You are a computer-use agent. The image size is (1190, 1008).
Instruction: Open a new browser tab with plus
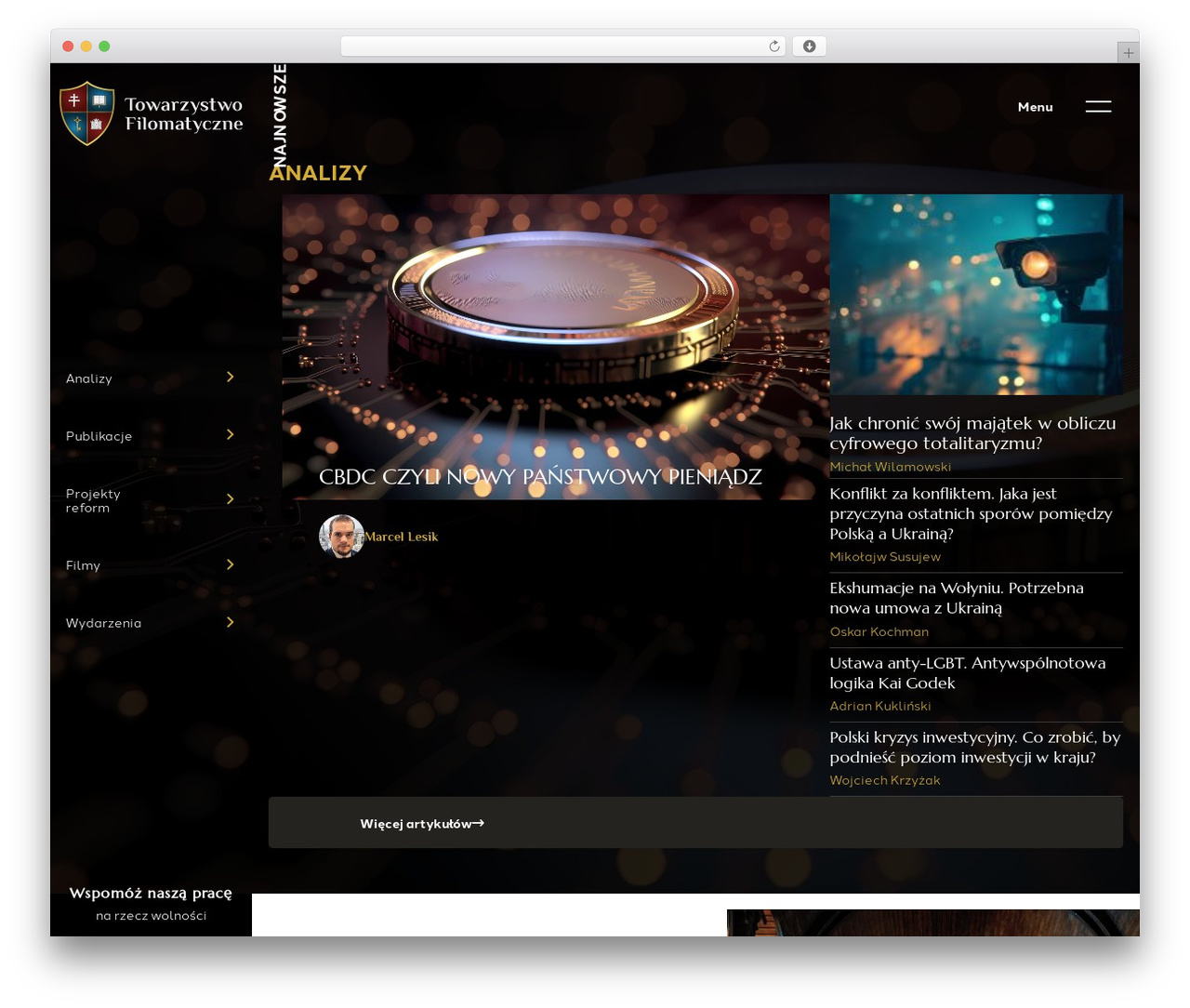pos(1128,53)
